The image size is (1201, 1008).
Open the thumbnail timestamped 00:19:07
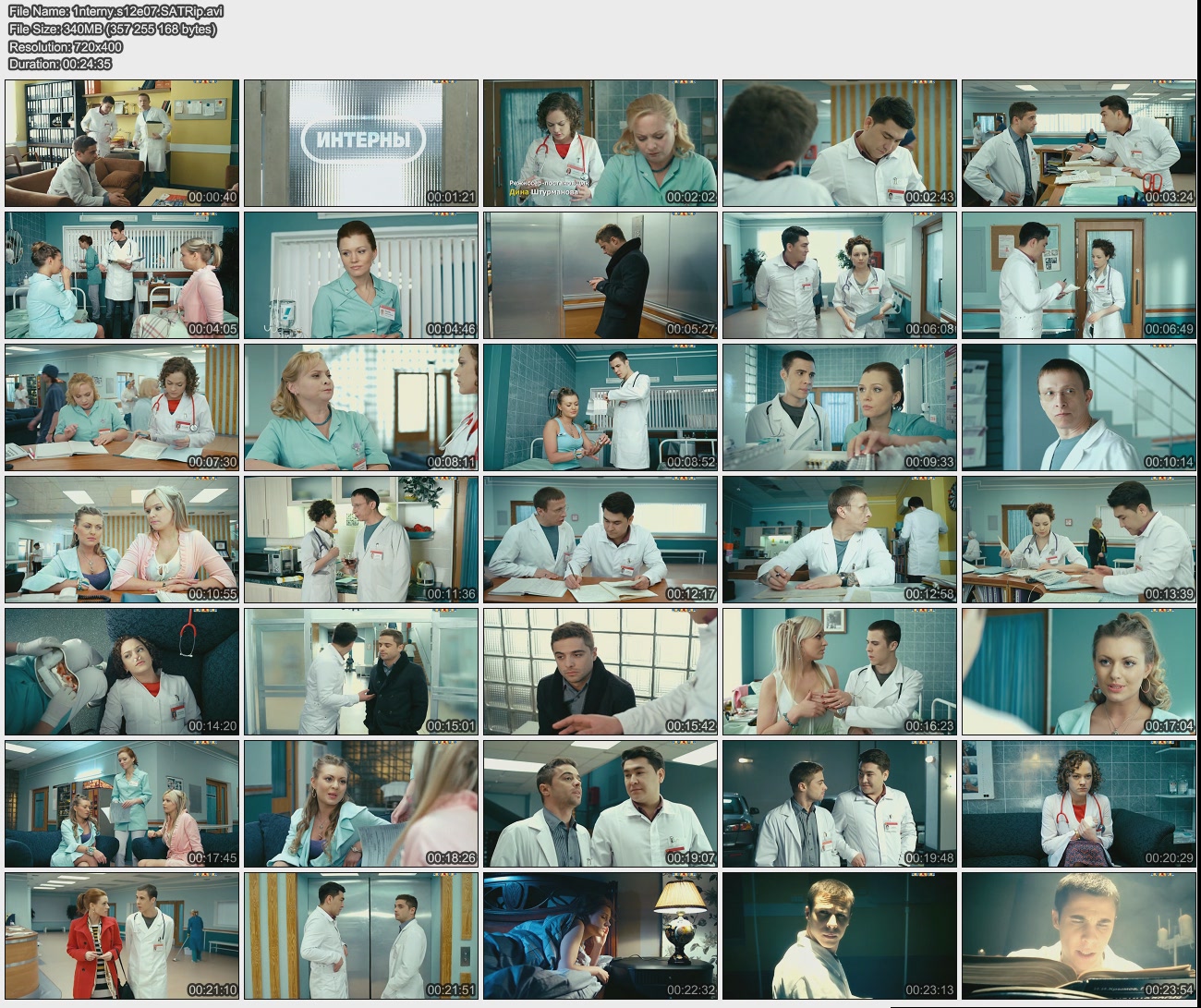point(600,804)
